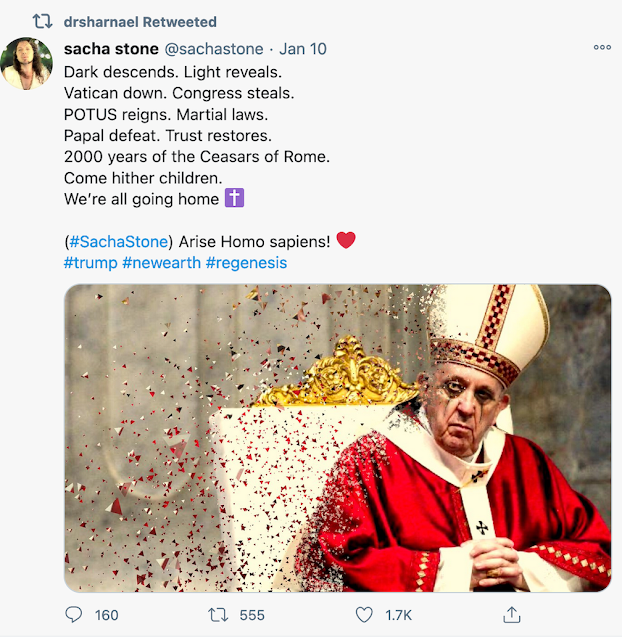Click the 555 retweet count
622x640 pixels.
[x=252, y=615]
